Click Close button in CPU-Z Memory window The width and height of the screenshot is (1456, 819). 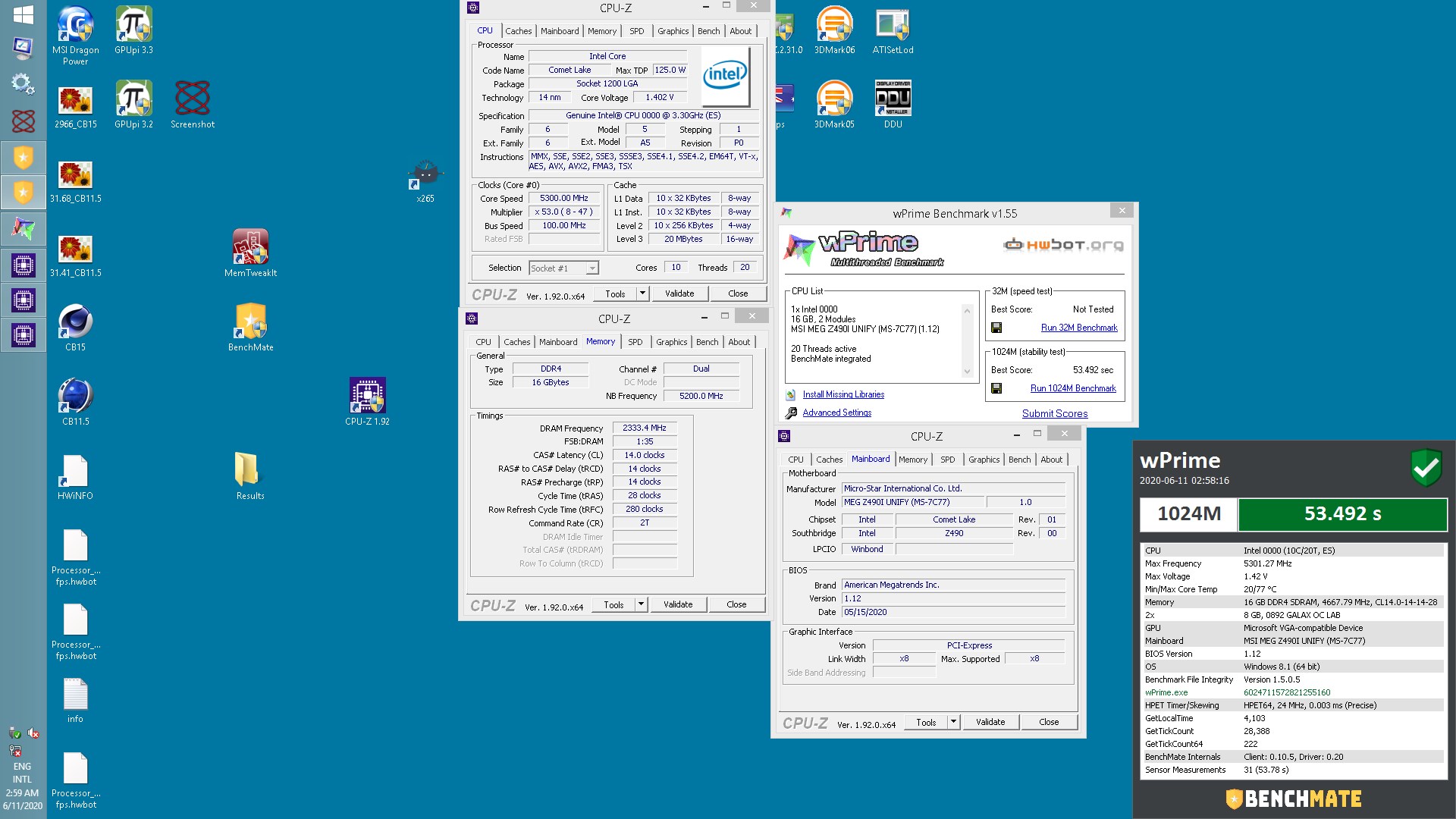tap(736, 604)
